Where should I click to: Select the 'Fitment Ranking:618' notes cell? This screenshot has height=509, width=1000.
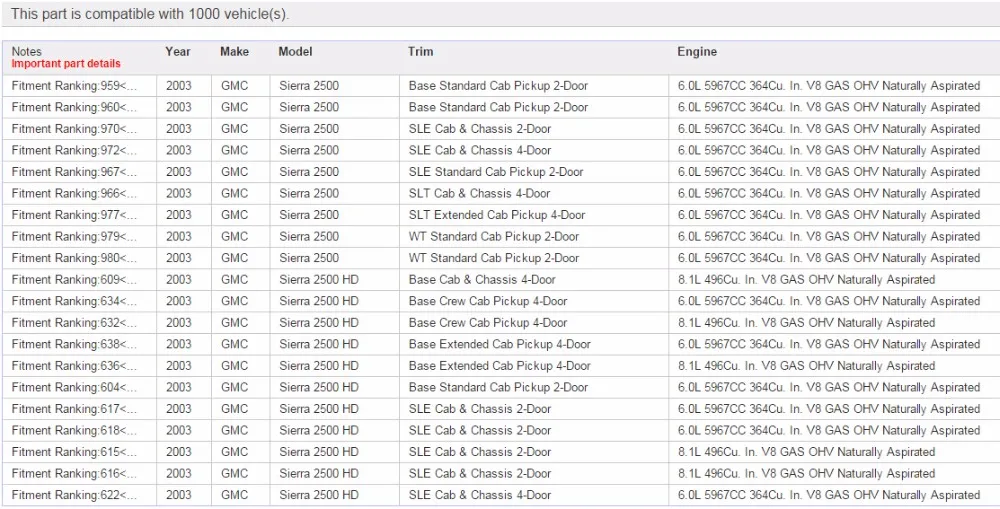click(x=80, y=431)
